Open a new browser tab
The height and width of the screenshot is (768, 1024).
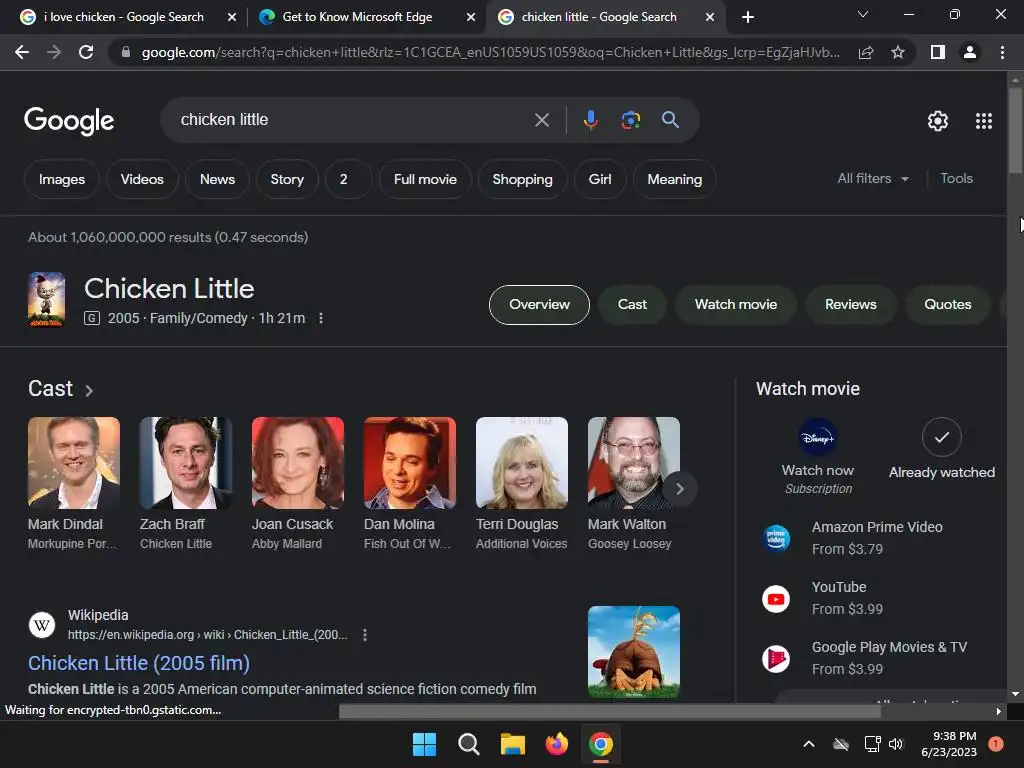coord(748,17)
